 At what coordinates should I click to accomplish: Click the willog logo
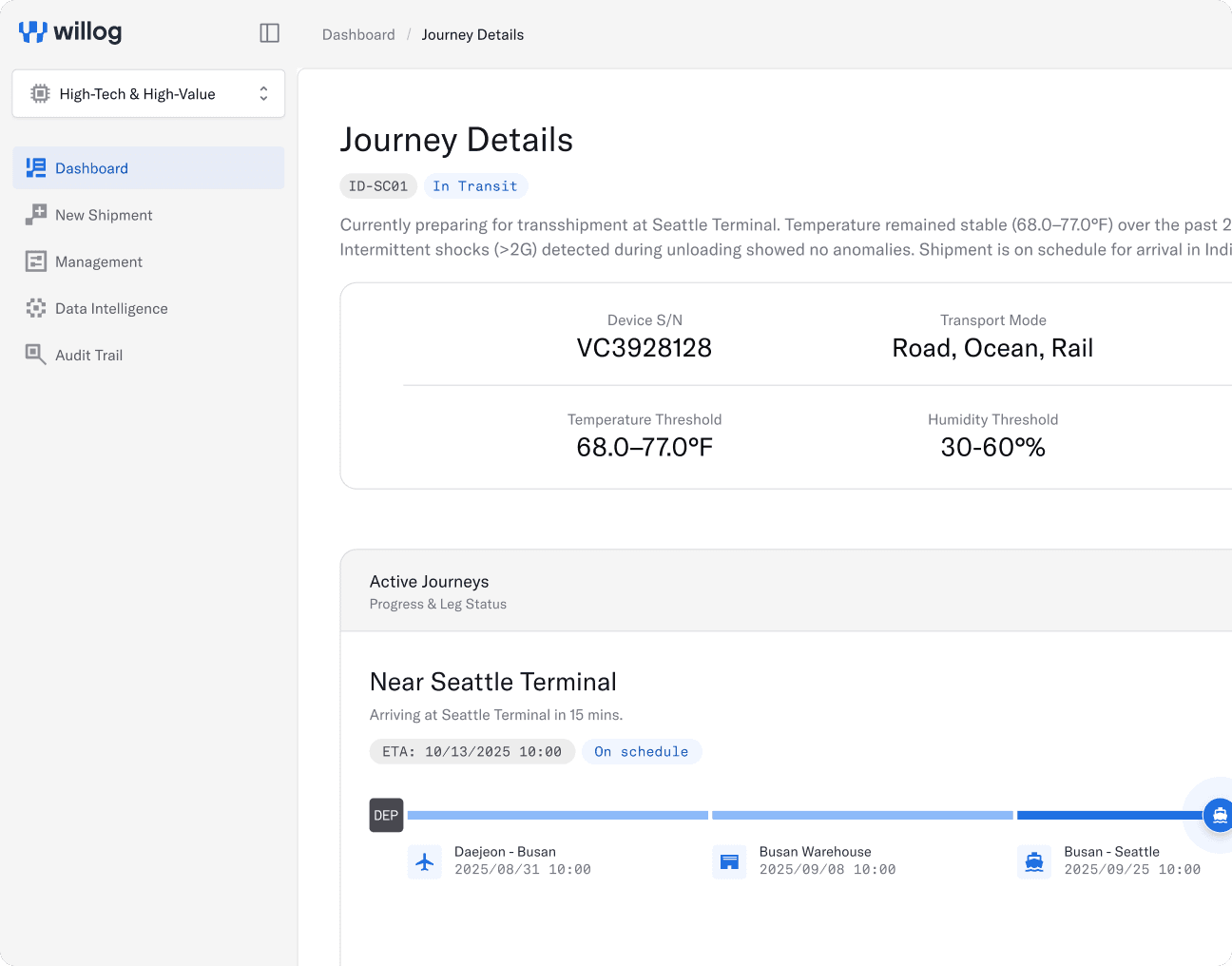point(70,32)
